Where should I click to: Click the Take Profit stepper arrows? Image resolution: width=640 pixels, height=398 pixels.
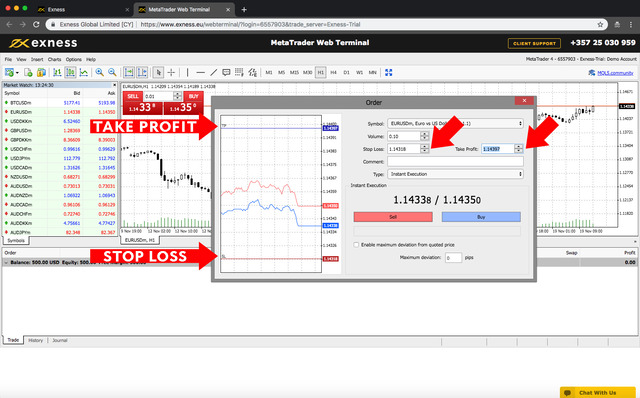pyautogui.click(x=518, y=149)
